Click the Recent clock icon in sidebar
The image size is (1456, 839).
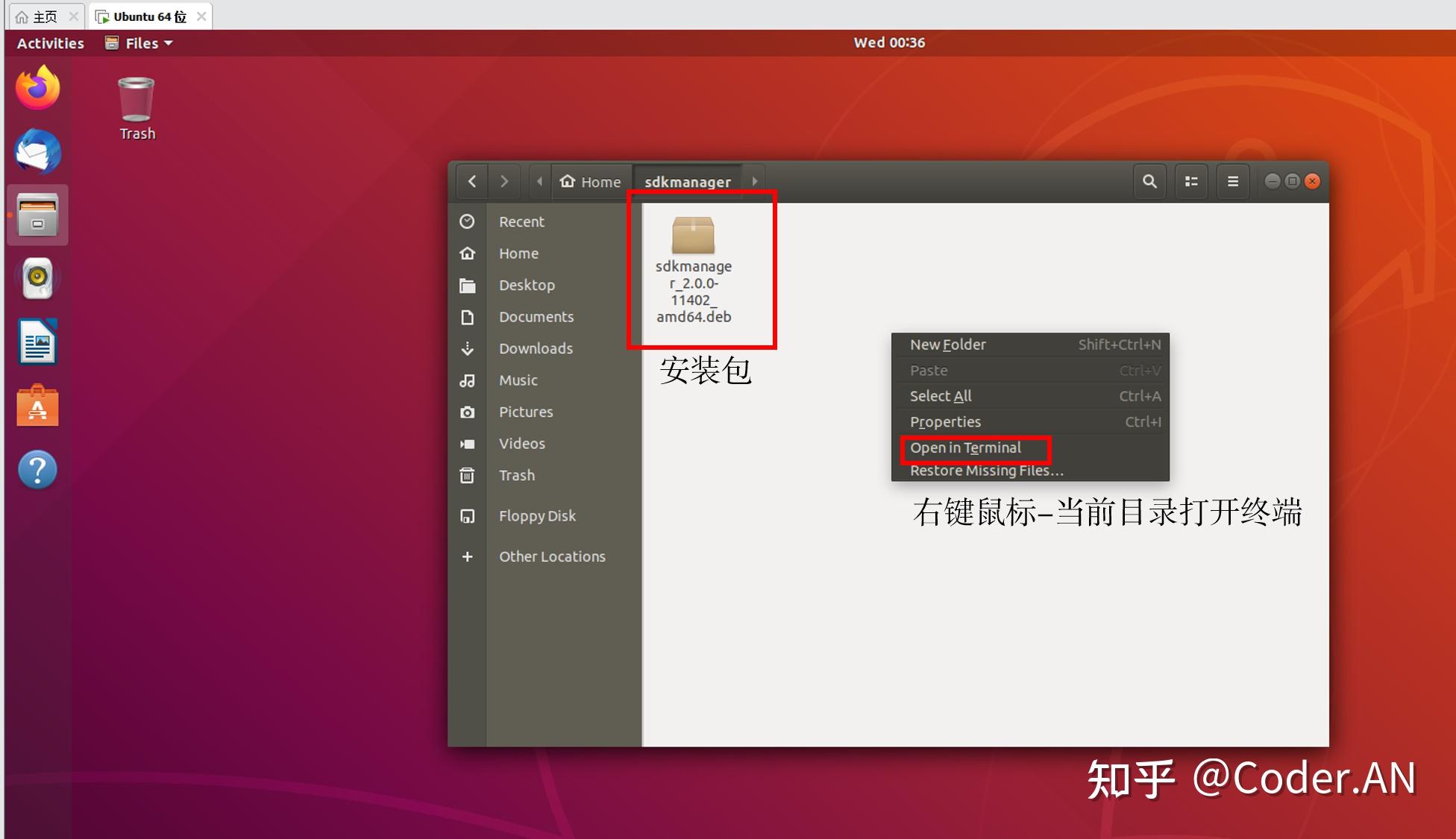(x=467, y=221)
